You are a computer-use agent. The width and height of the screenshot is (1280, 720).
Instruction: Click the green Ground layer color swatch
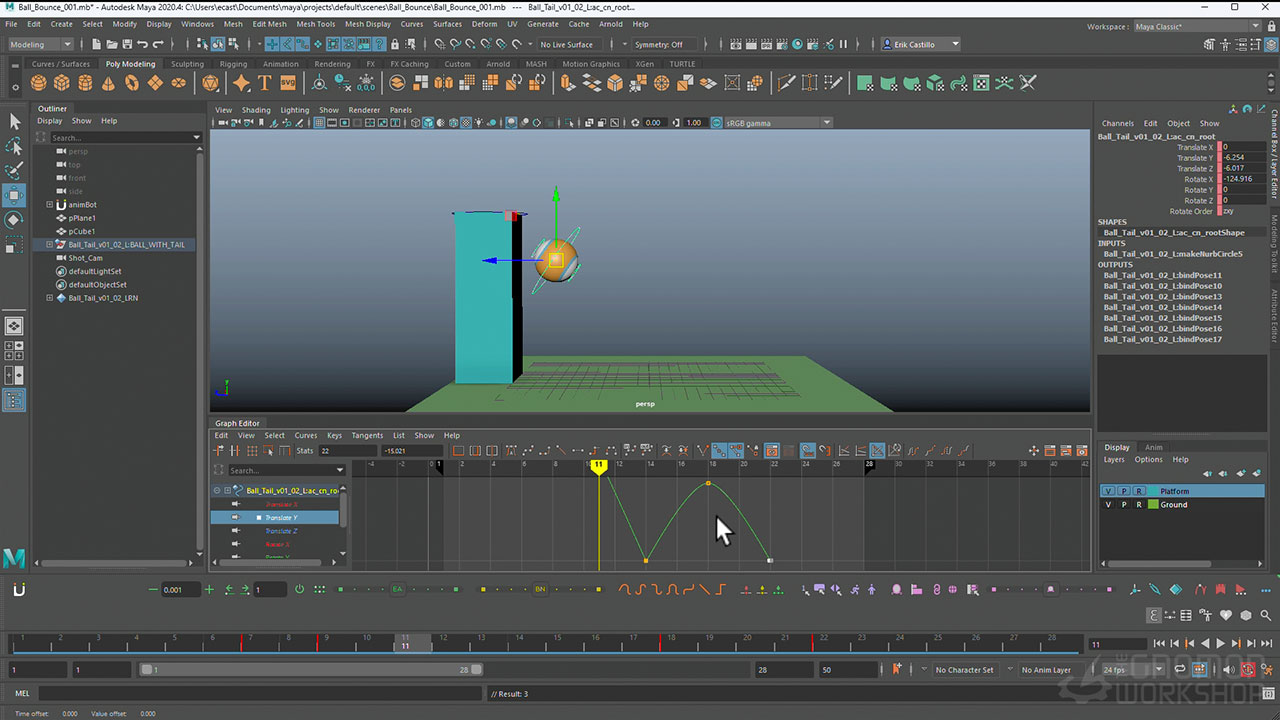pyautogui.click(x=1152, y=505)
